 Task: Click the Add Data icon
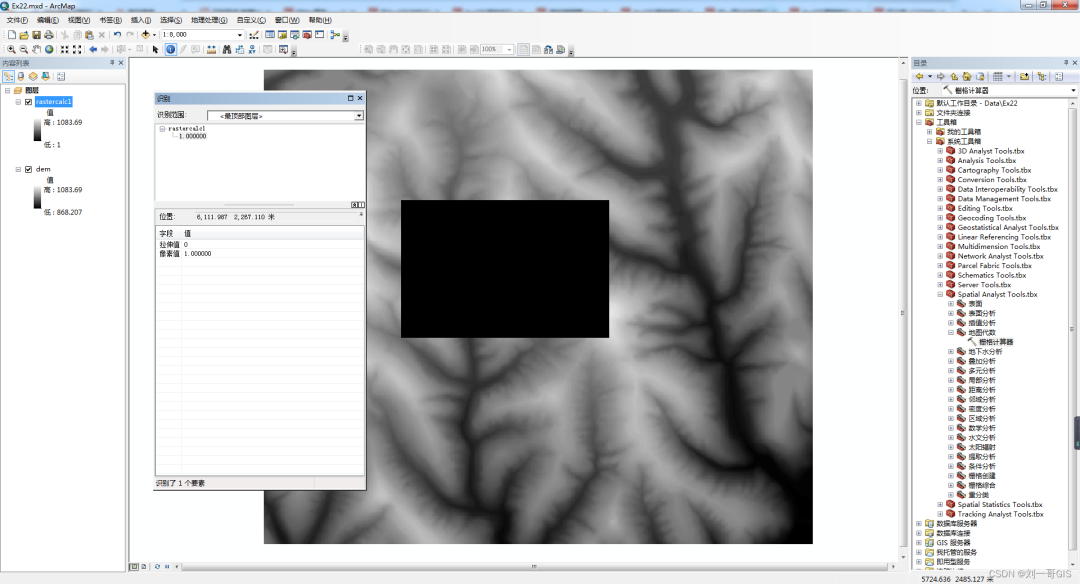point(145,34)
